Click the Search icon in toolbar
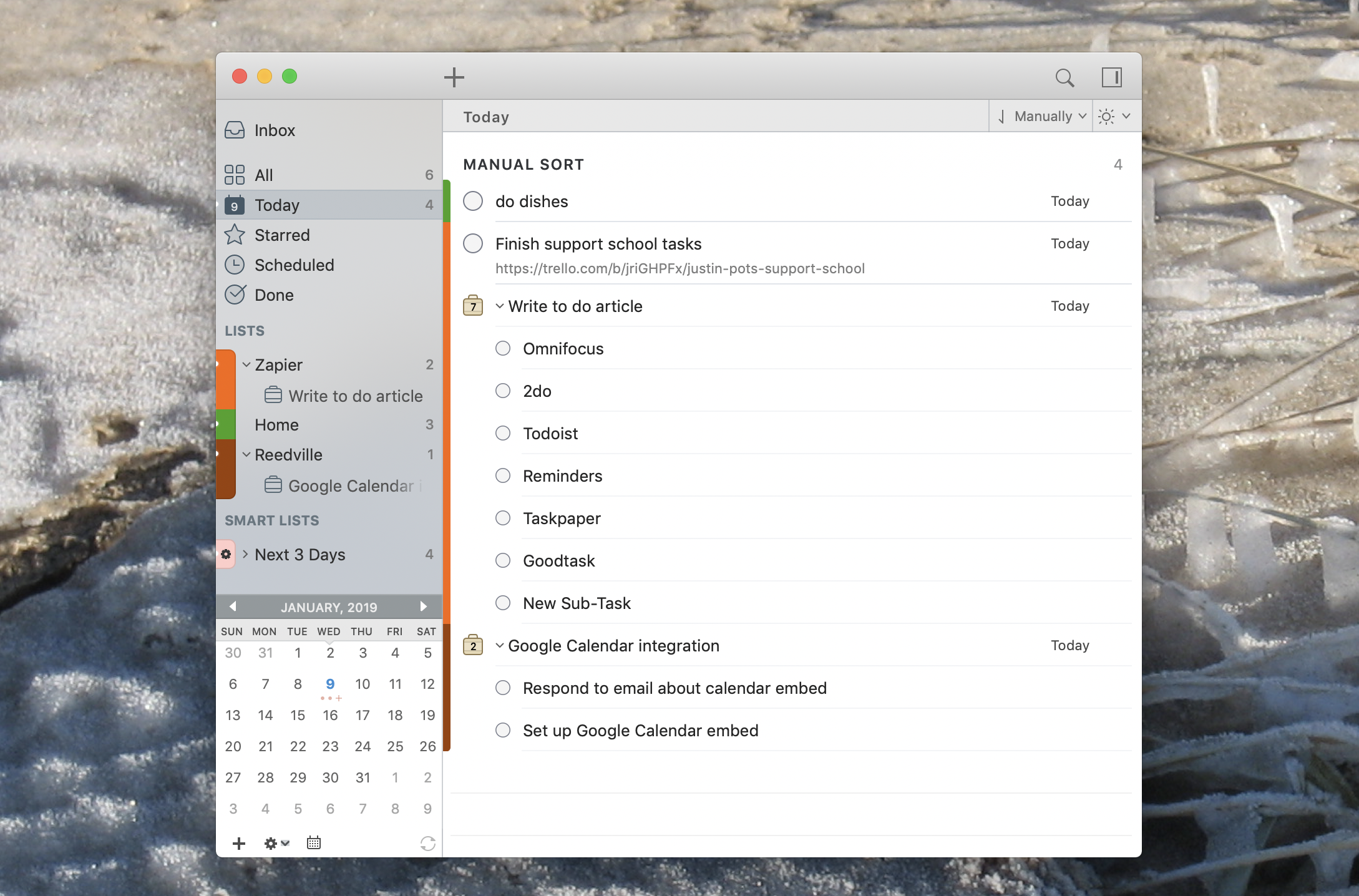Viewport: 1359px width, 896px height. (1063, 77)
